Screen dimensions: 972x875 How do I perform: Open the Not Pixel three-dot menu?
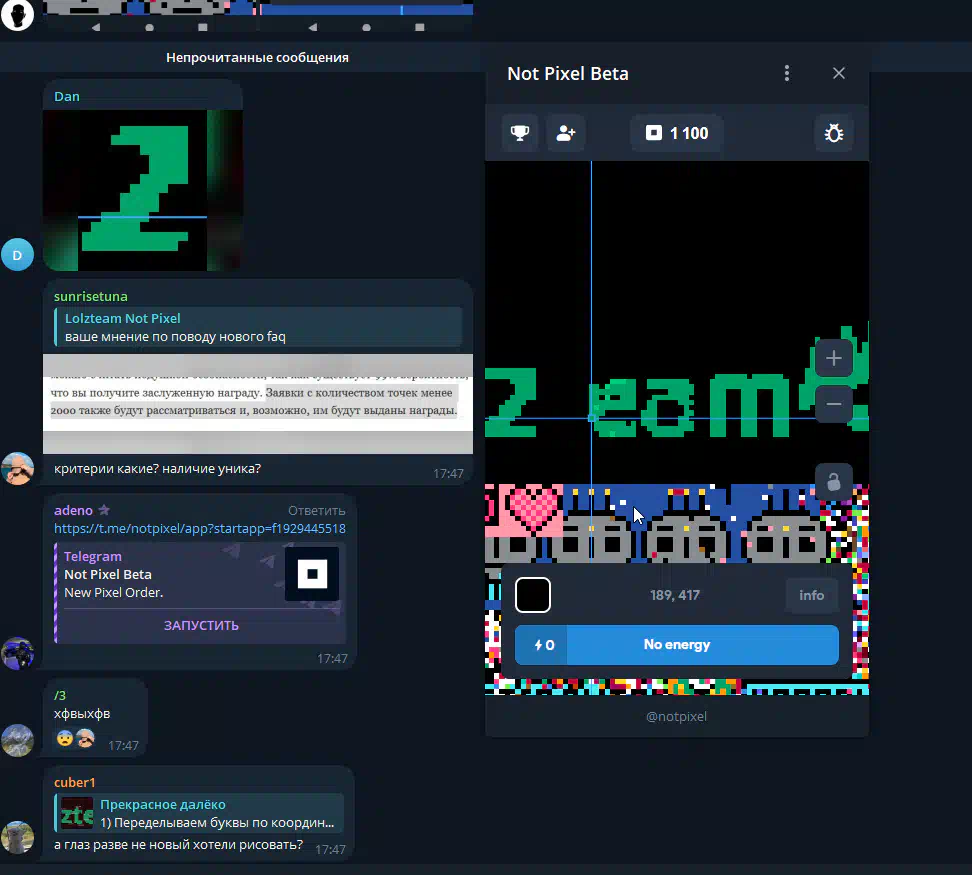click(x=787, y=73)
